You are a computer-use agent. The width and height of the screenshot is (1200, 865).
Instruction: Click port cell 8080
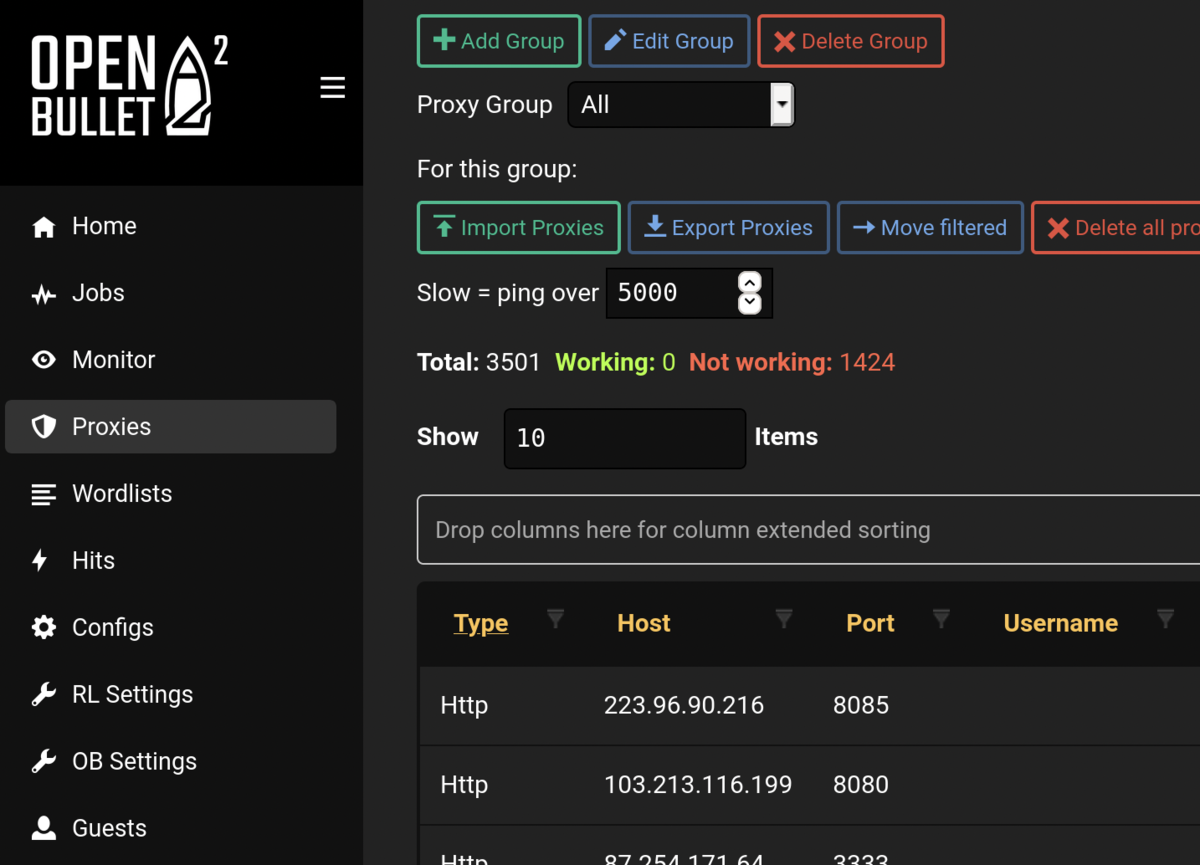pos(861,785)
